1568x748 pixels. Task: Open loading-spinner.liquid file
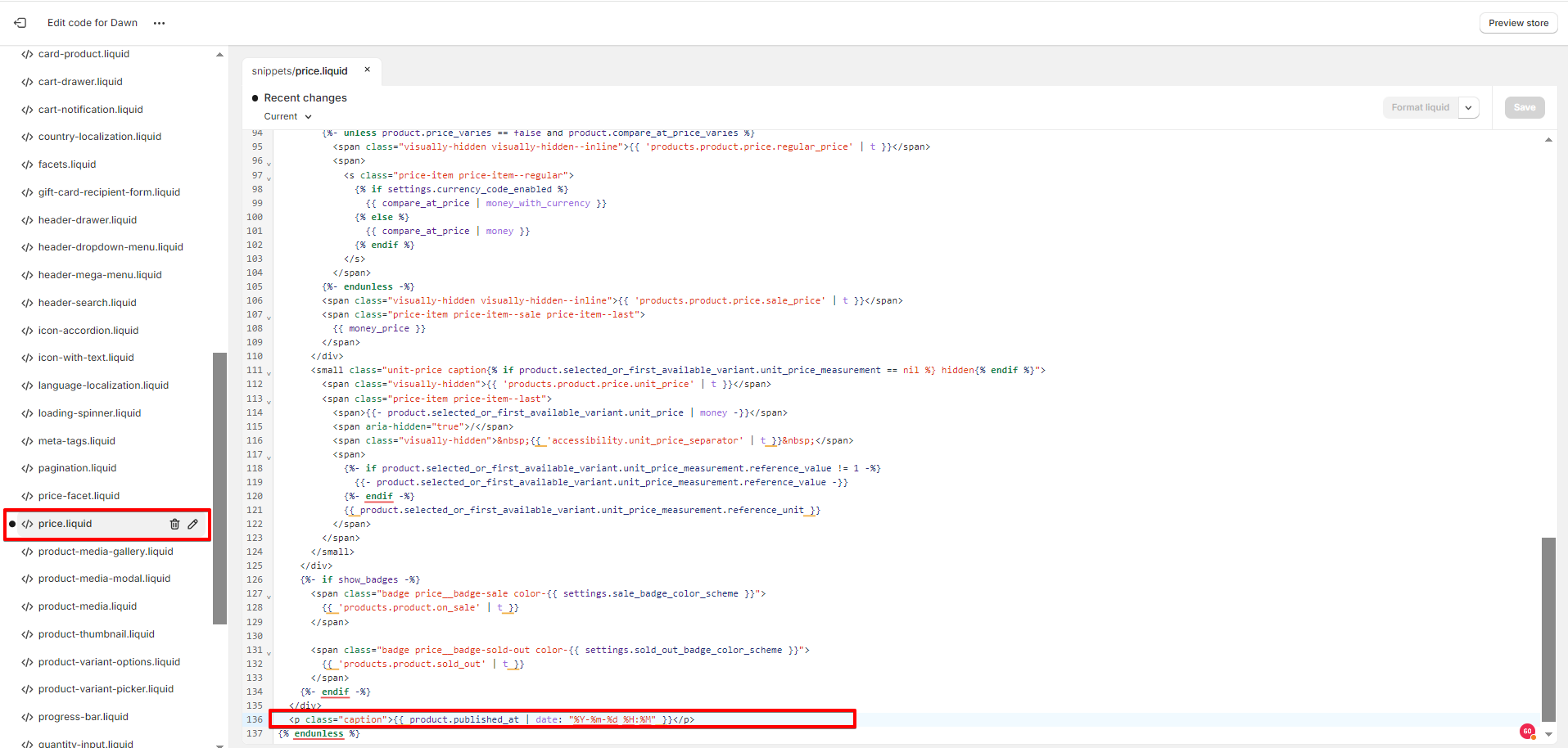pos(89,413)
